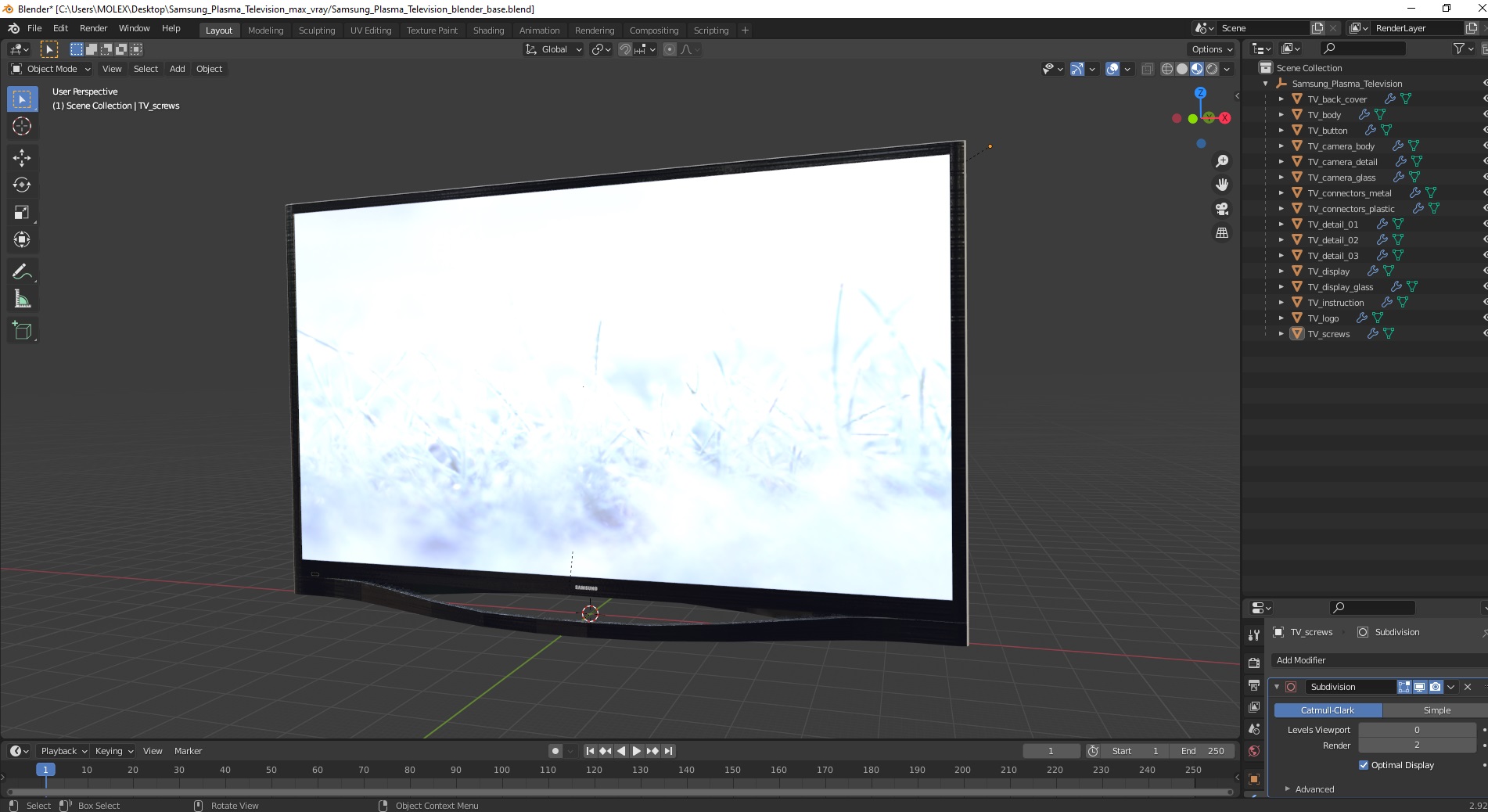Play animation in reverse
The width and height of the screenshot is (1488, 812).
[621, 751]
